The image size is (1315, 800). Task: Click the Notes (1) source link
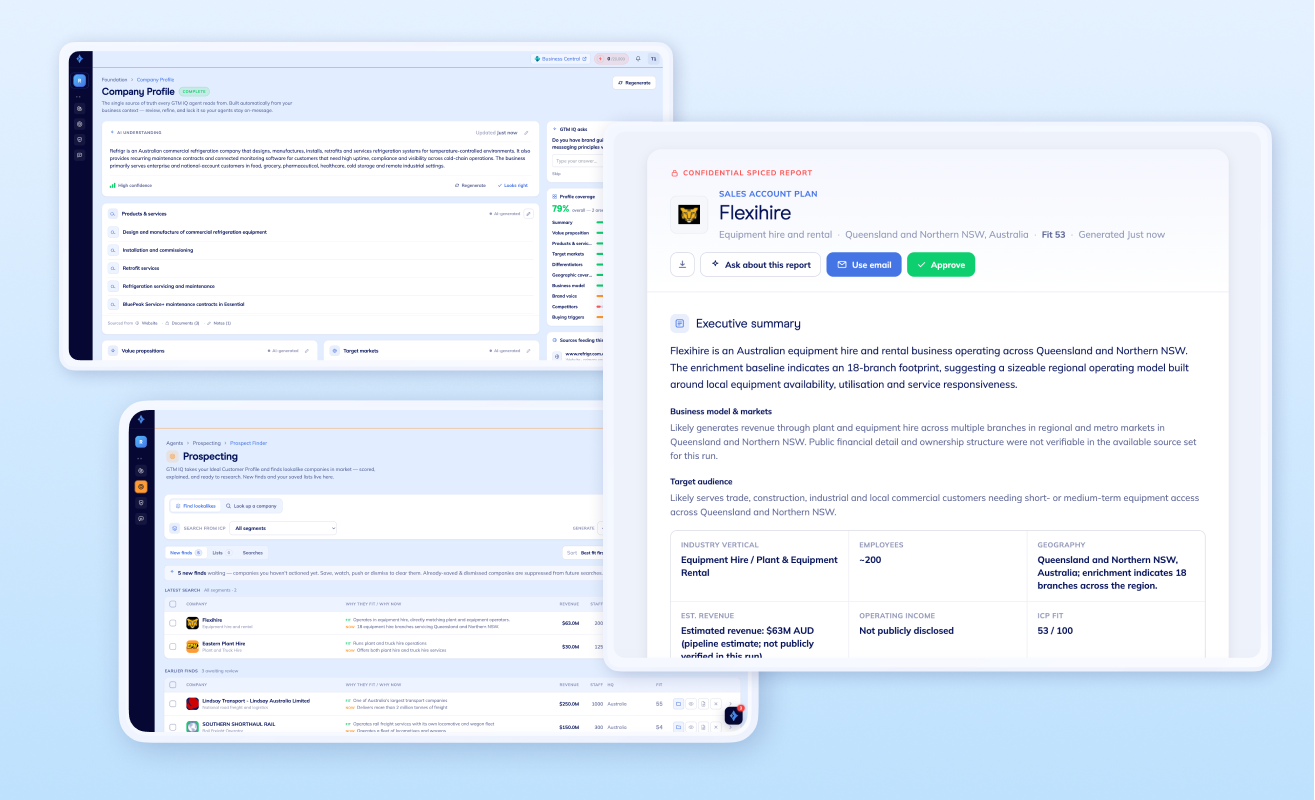[219, 323]
